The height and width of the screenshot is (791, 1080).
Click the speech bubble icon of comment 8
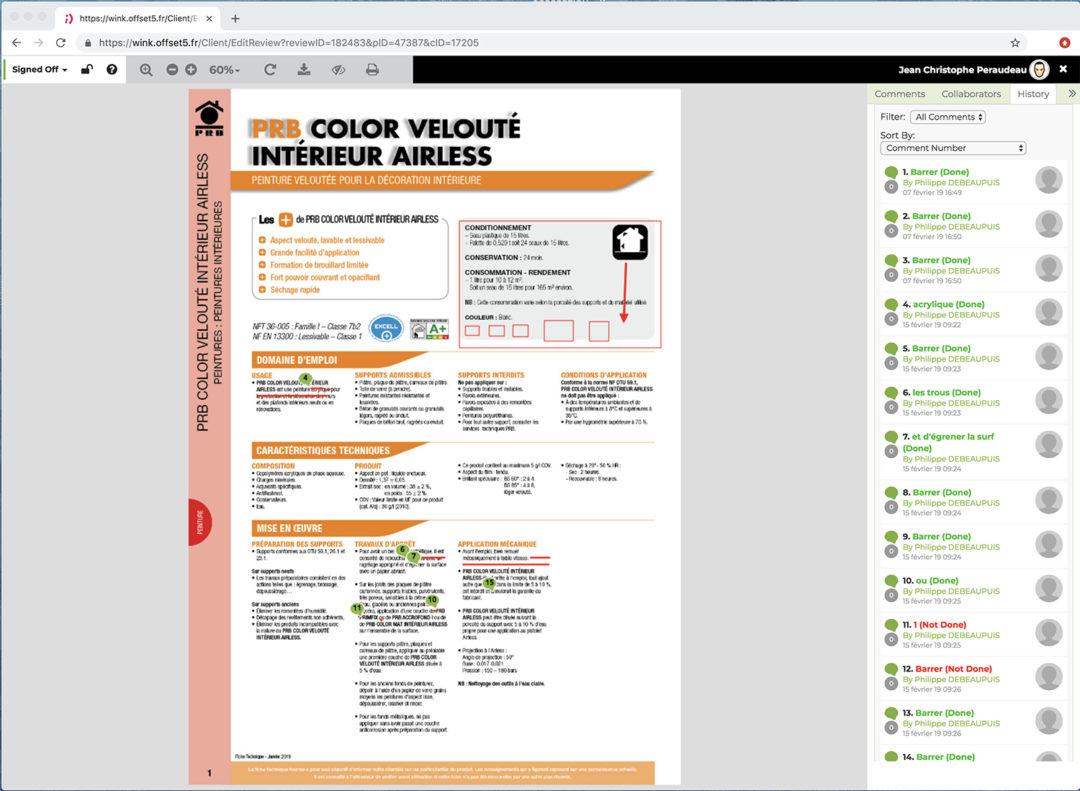(x=891, y=493)
